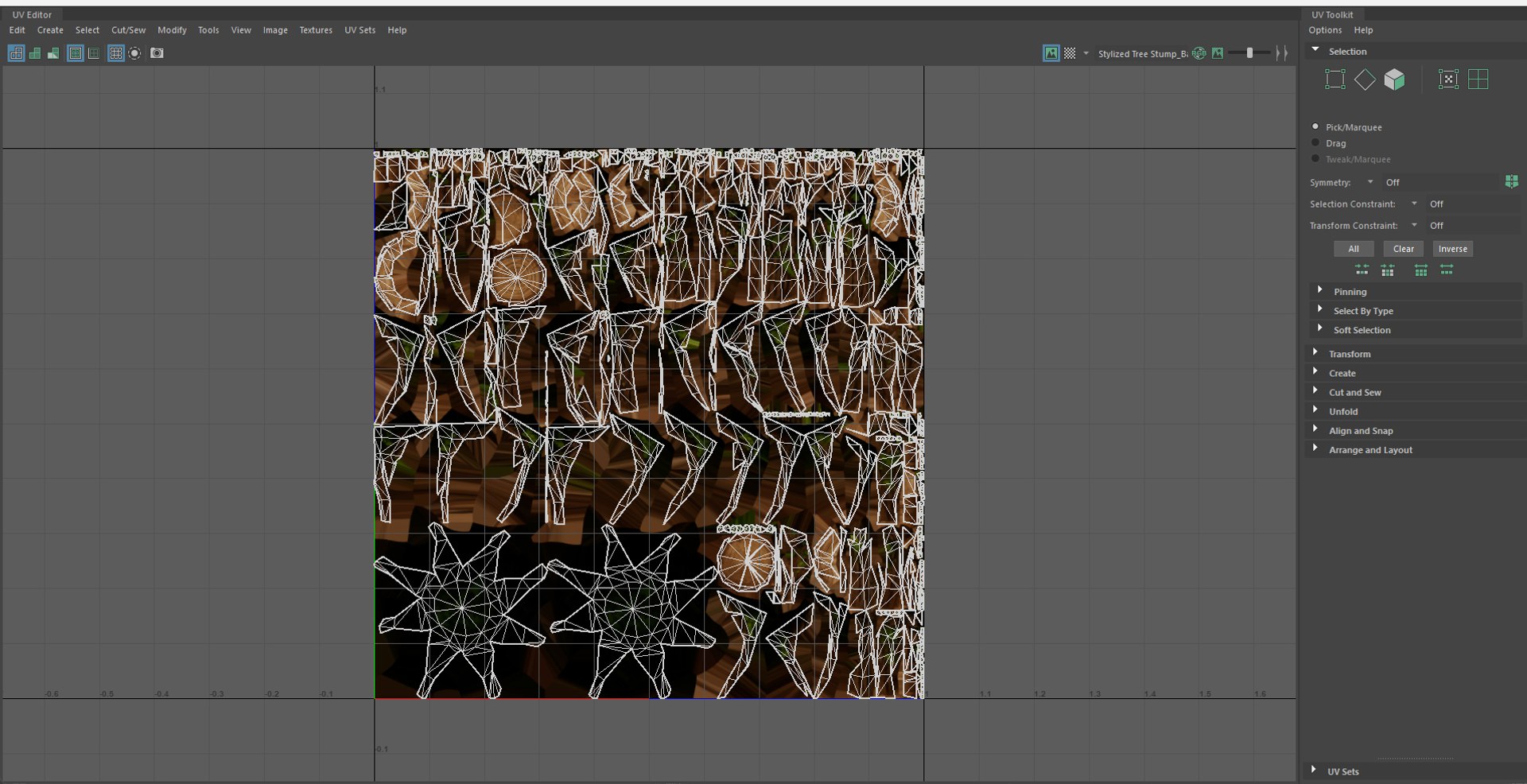Expand the Align and Snap section
The height and width of the screenshot is (784, 1527).
[1315, 429]
